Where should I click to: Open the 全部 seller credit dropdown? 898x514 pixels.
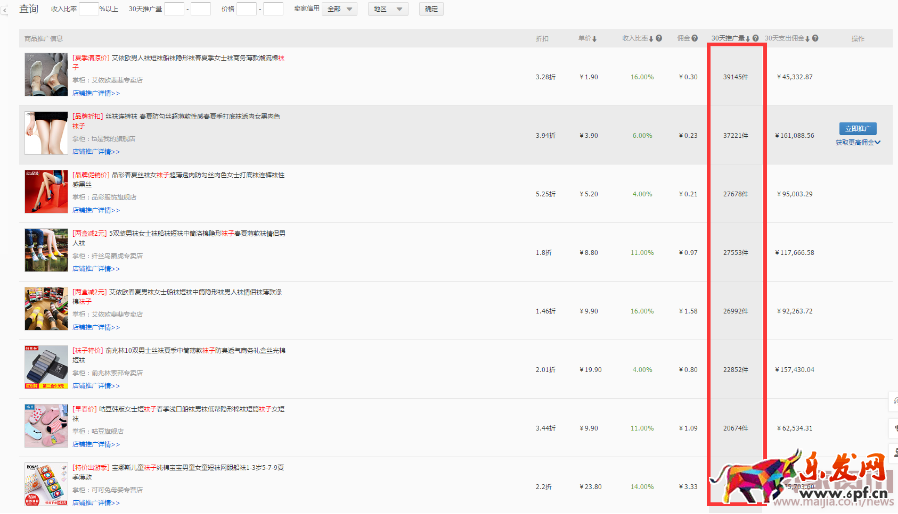click(340, 9)
